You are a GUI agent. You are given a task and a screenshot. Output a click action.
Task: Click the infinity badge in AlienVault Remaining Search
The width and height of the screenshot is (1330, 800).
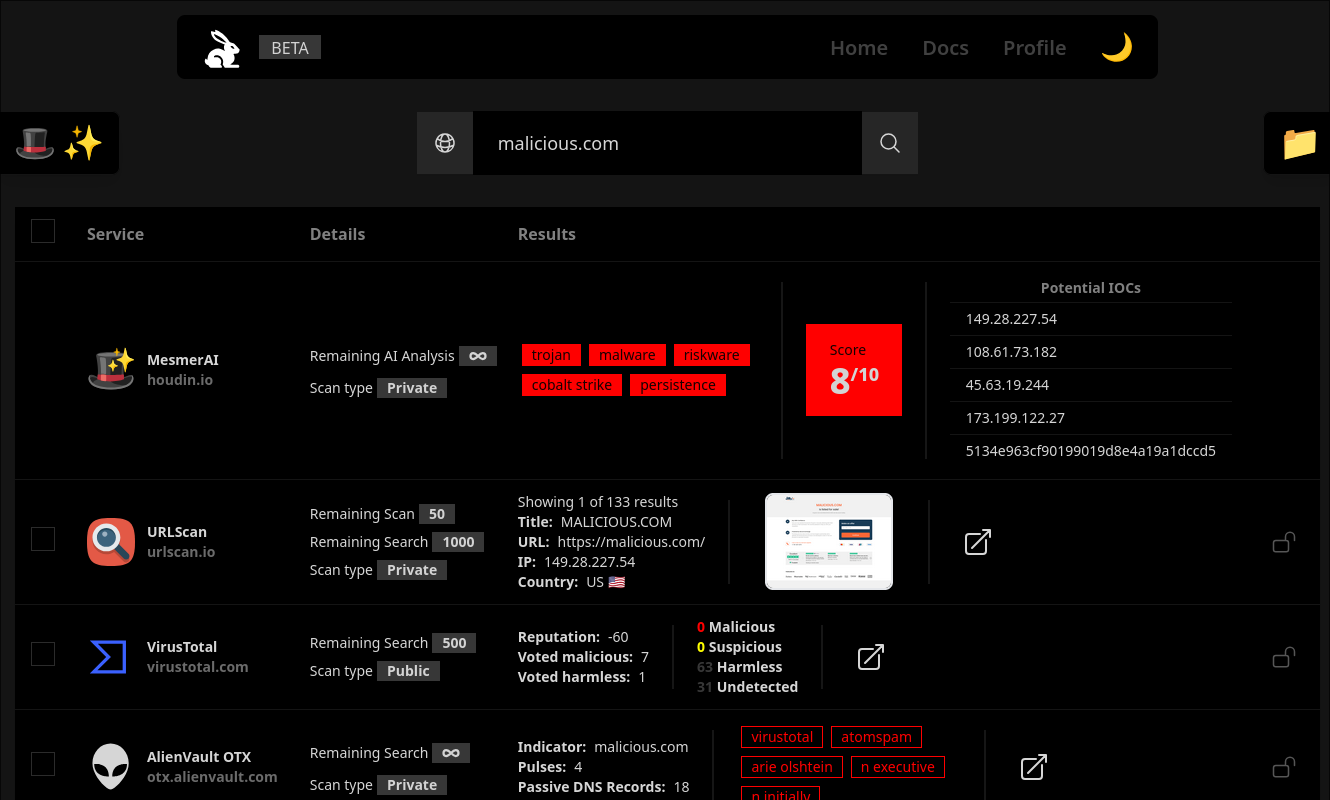451,753
